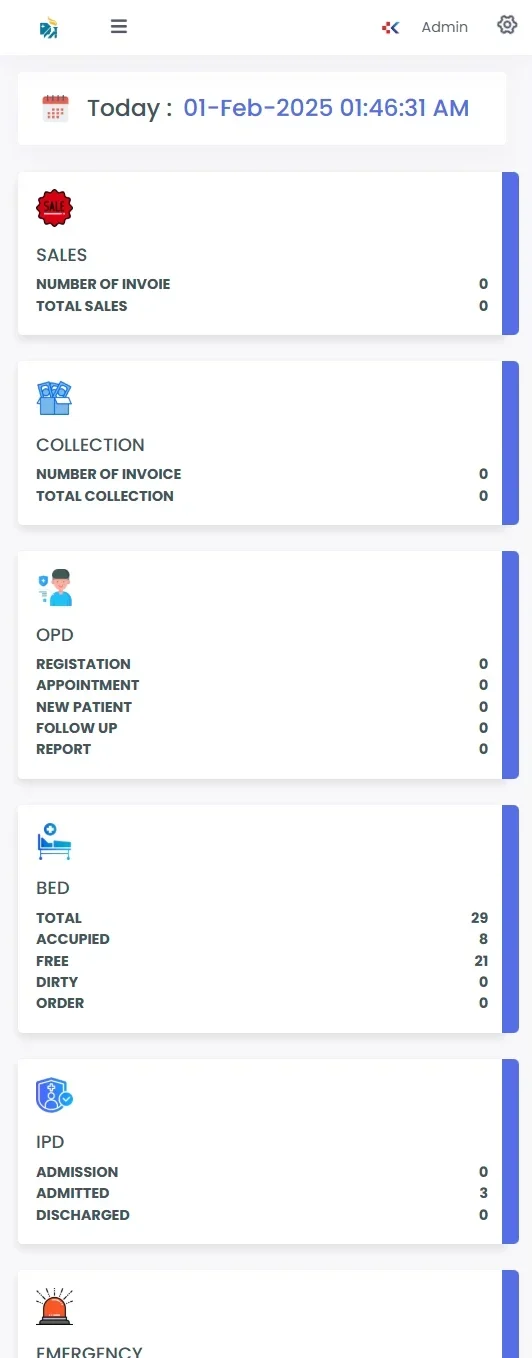The width and height of the screenshot is (532, 1358).
Task: Click the red-blue icon beside Admin
Action: pos(391,28)
